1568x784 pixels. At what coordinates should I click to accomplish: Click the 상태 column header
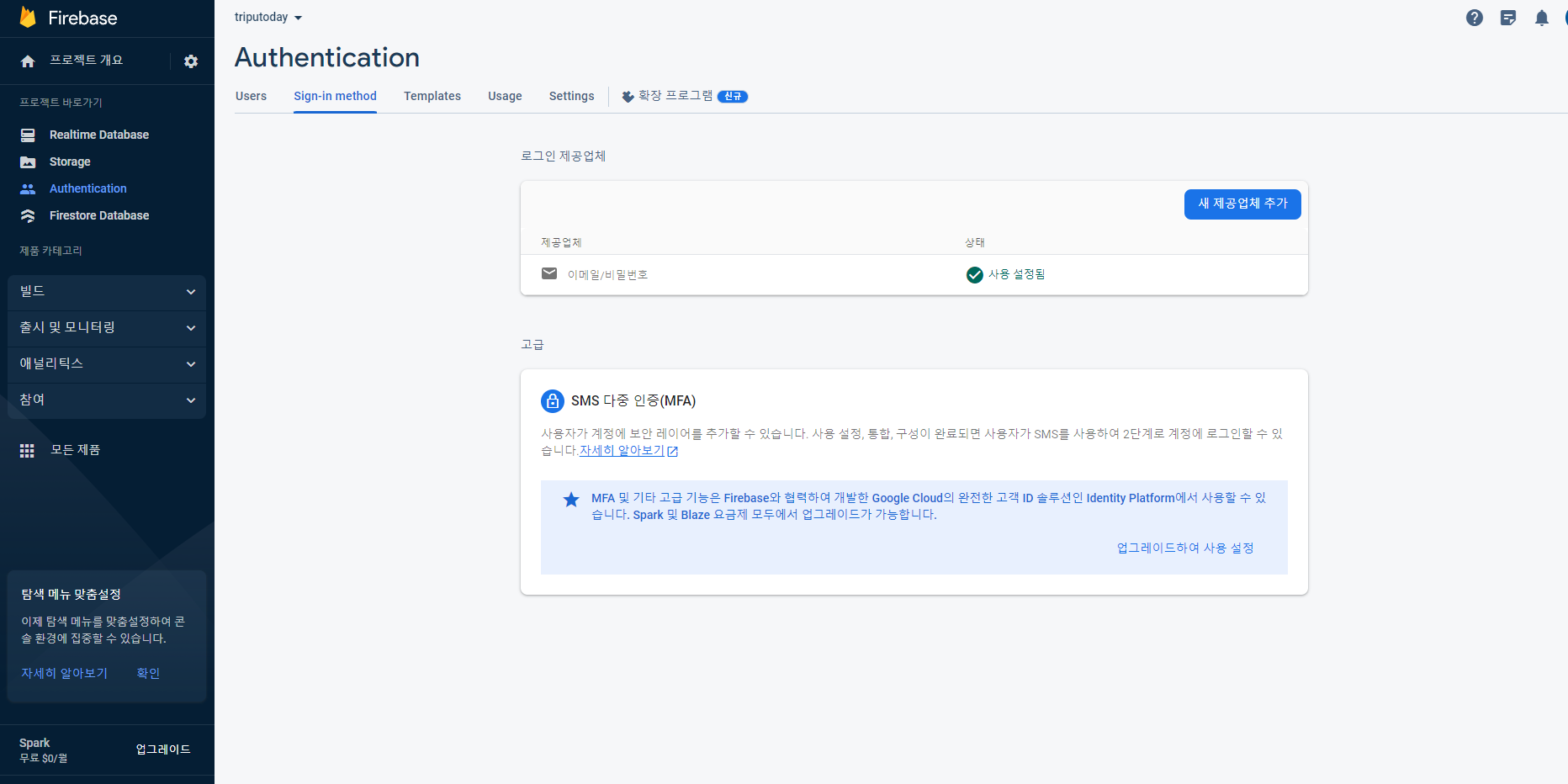(975, 242)
